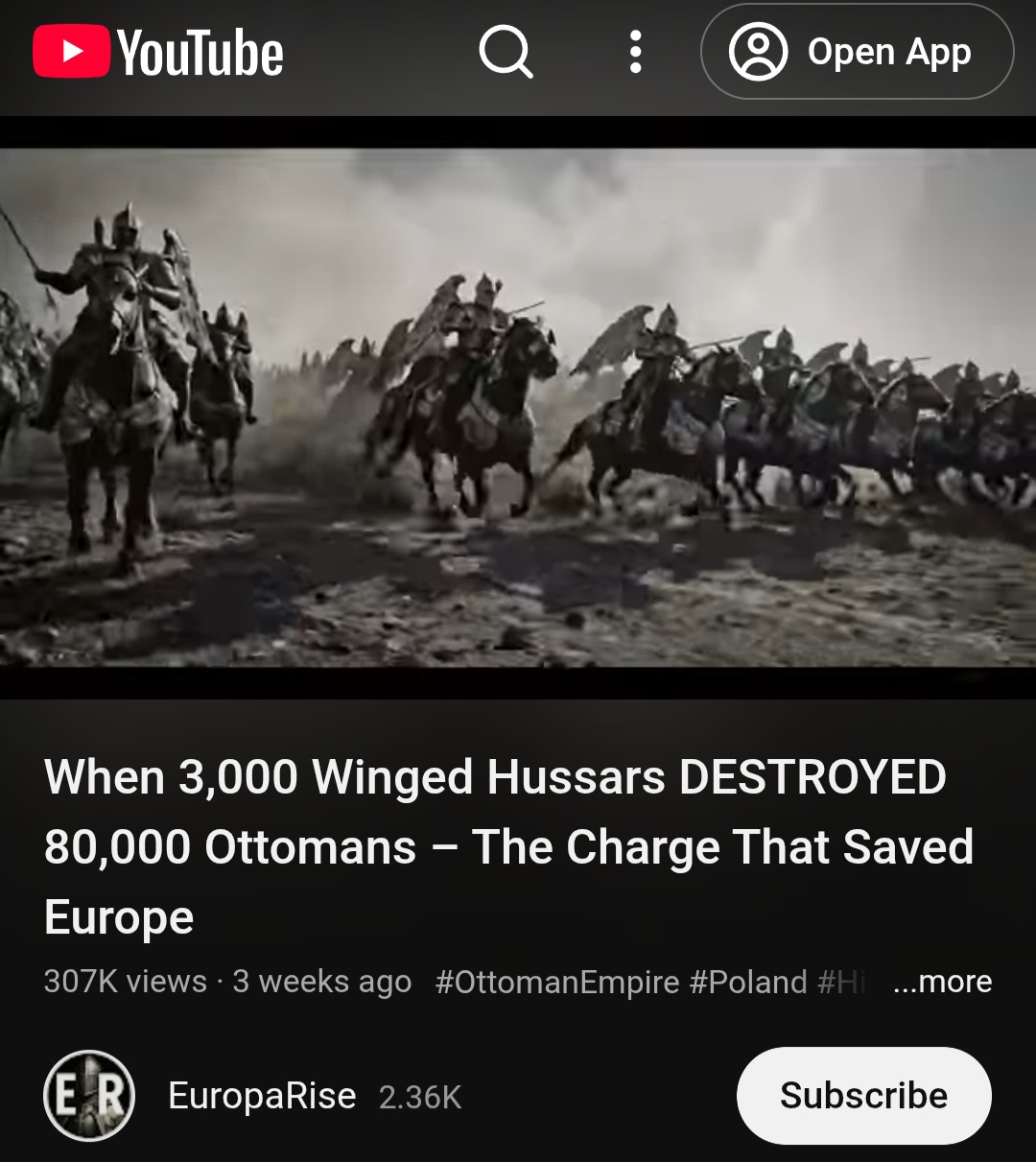Tap the Open App label
The image size is (1036, 1162).
coord(889,52)
